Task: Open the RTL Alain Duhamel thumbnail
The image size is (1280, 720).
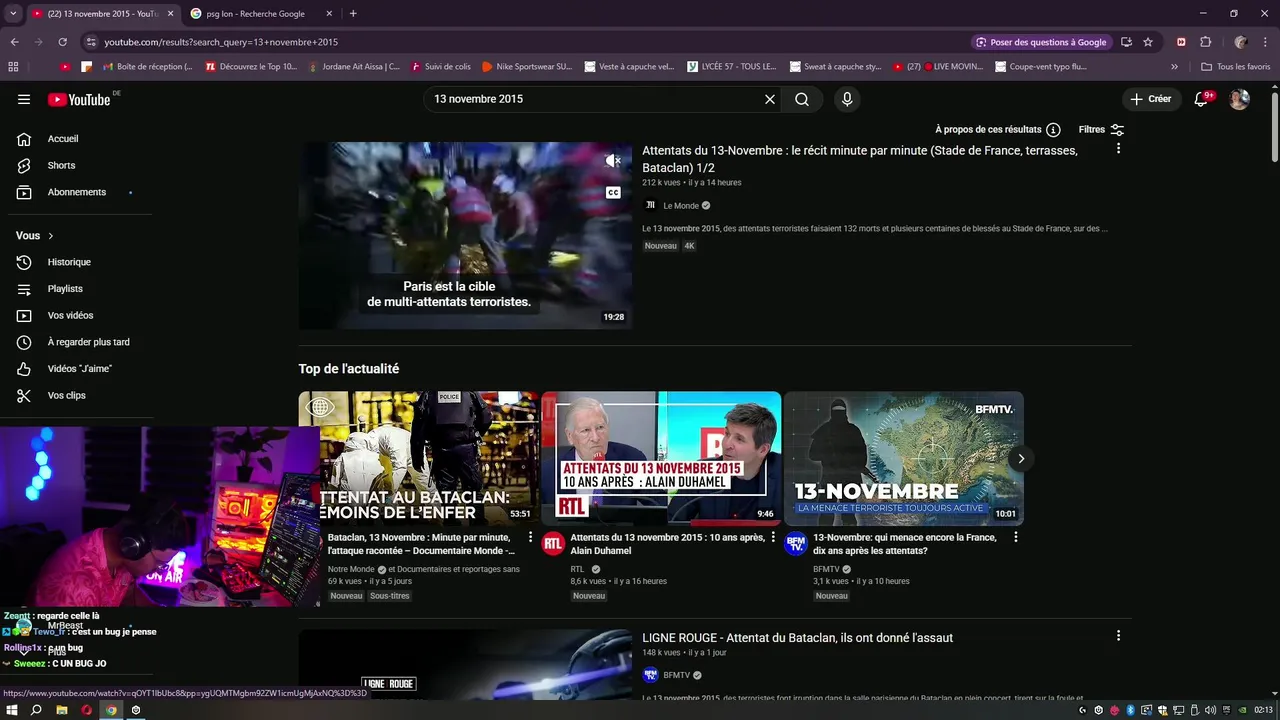Action: coord(661,458)
